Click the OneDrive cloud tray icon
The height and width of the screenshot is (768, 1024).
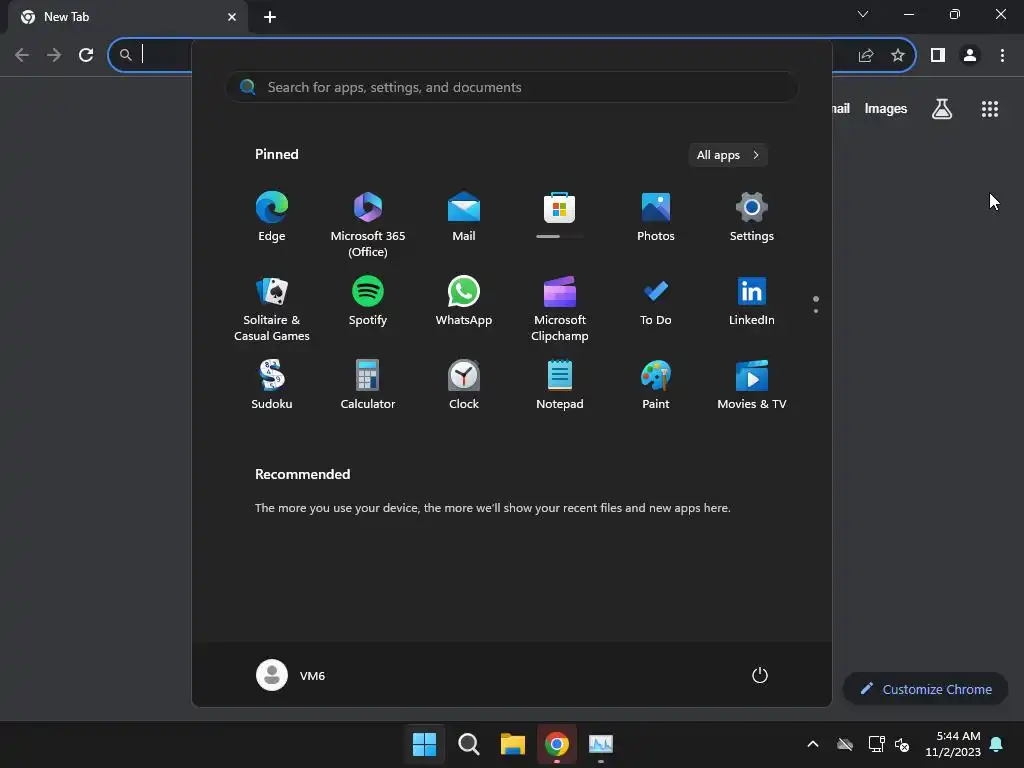[845, 744]
